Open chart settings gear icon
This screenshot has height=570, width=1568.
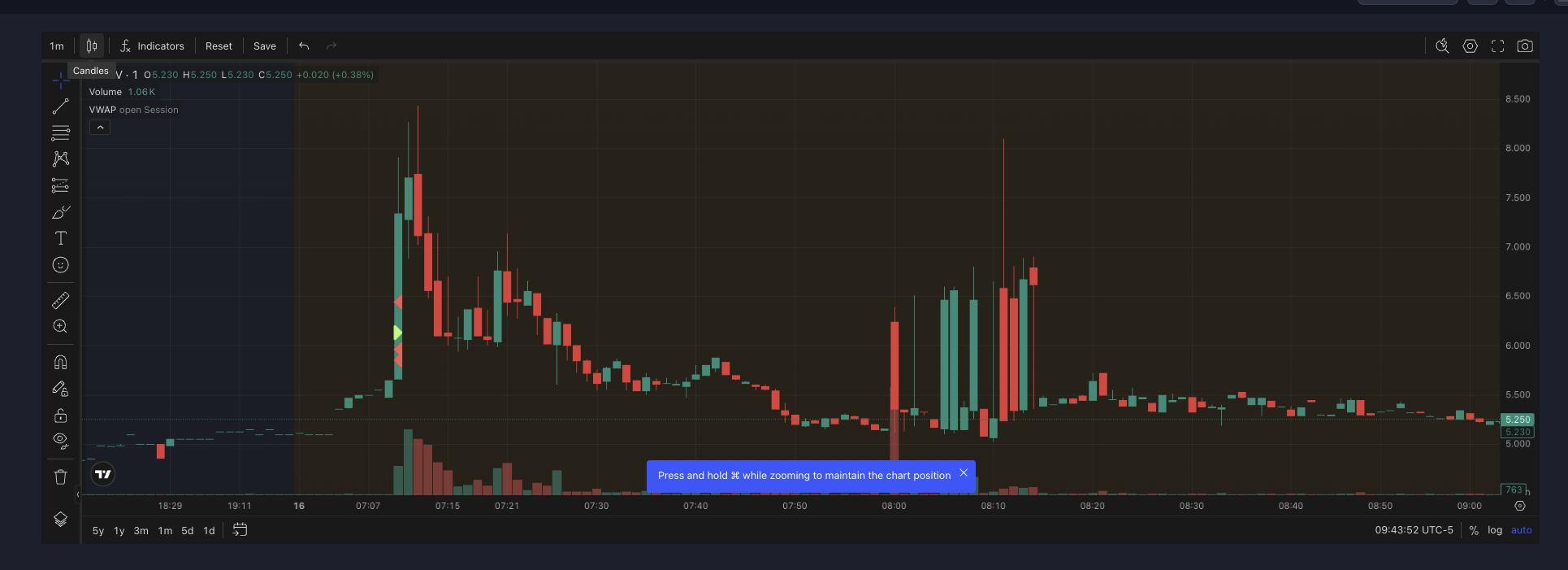click(x=1470, y=46)
